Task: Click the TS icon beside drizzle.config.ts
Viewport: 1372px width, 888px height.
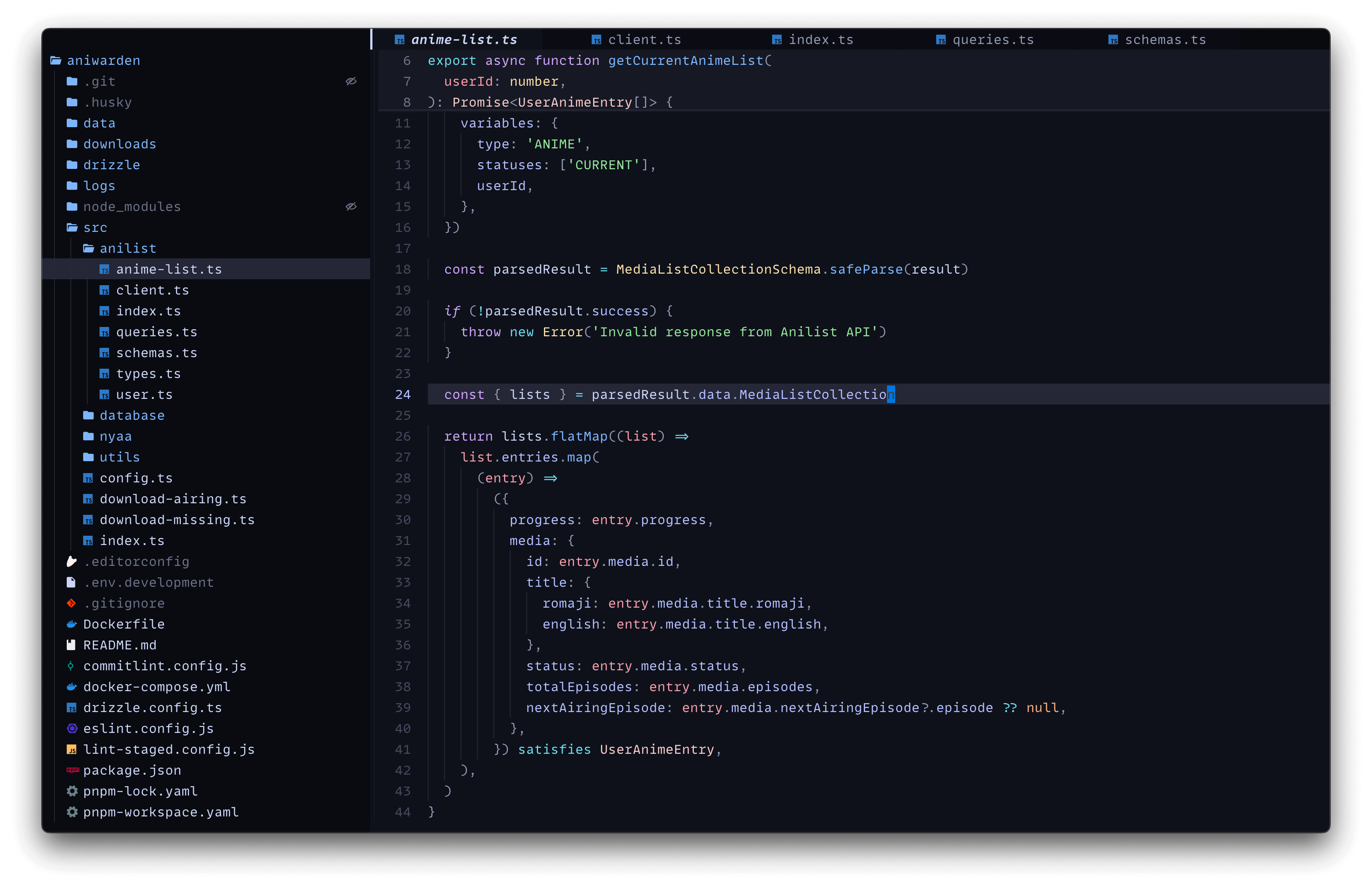Action: (72, 708)
